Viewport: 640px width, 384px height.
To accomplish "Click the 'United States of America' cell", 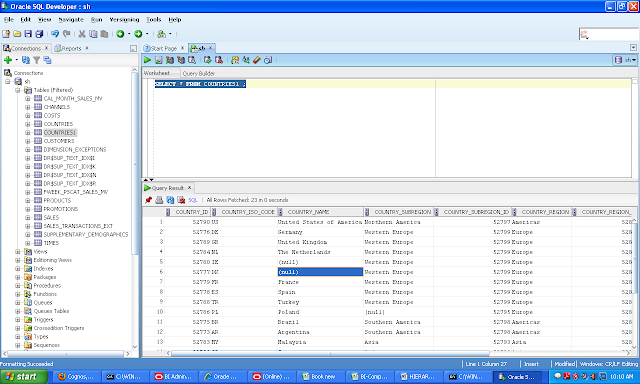I will click(320, 222).
